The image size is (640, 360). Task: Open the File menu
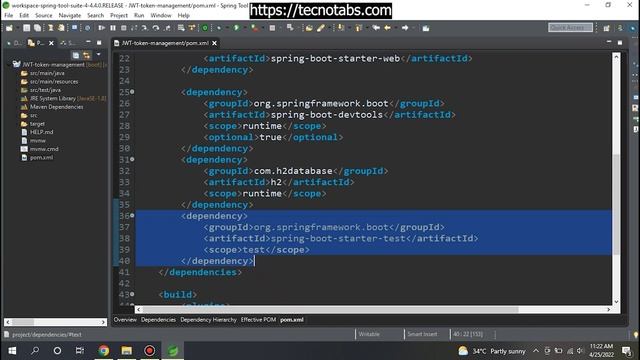9,15
